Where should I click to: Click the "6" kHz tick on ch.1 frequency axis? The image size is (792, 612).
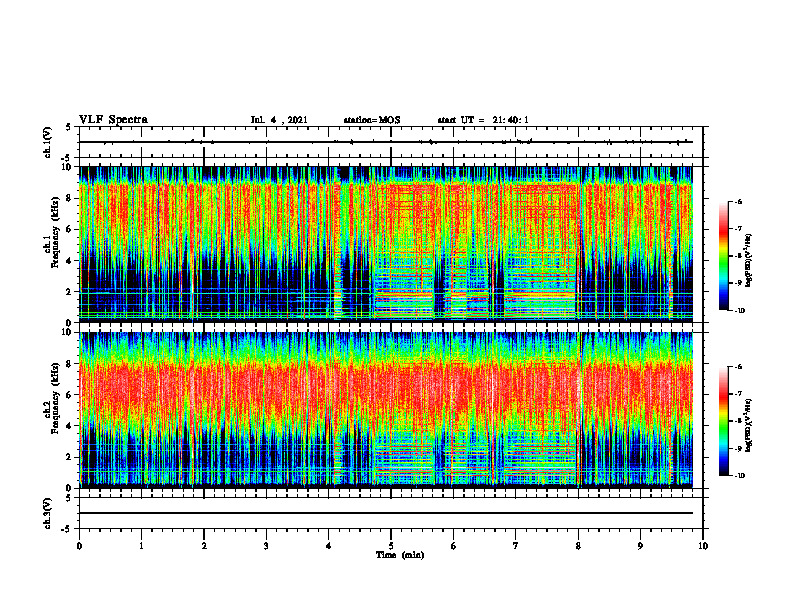70,229
